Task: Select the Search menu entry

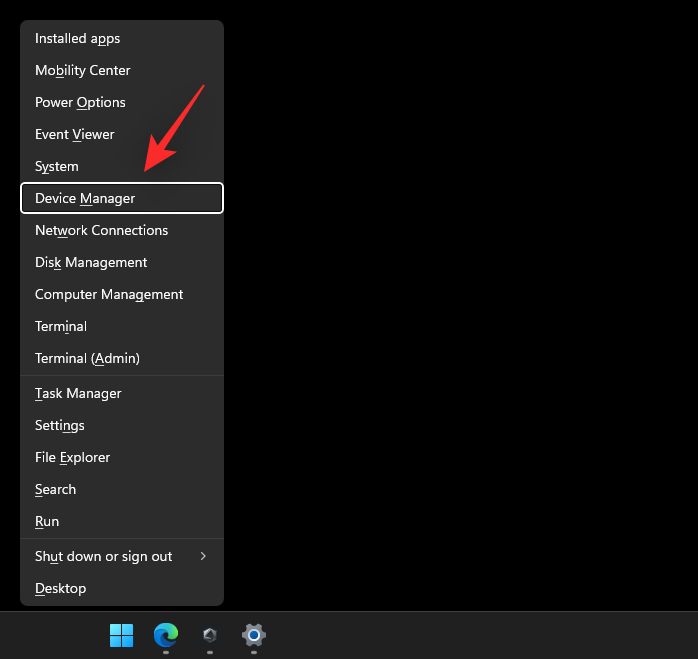Action: 122,490
